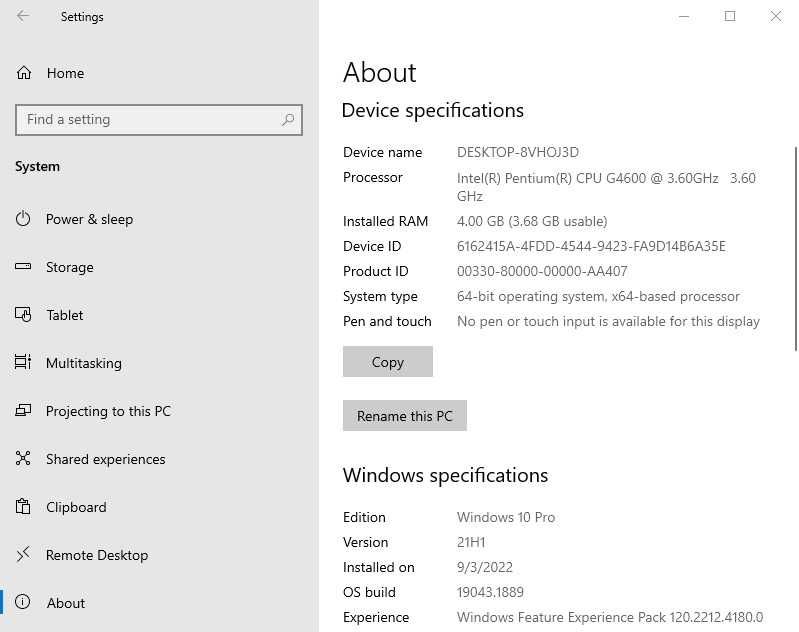Image resolution: width=799 pixels, height=632 pixels.
Task: Select Multitasking from the sidebar
Action: coord(84,363)
